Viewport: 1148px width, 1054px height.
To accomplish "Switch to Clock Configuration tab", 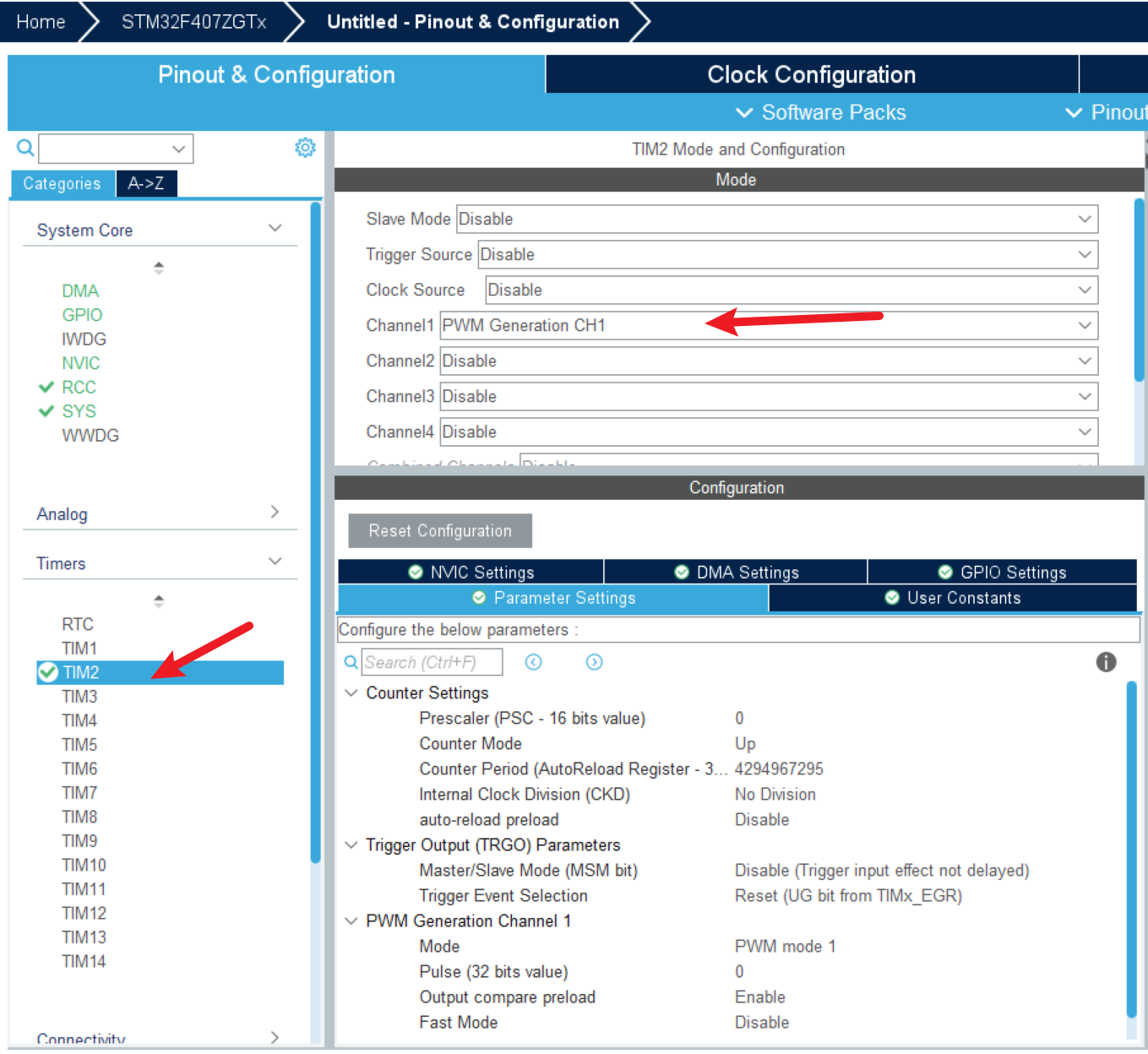I will pos(812,74).
